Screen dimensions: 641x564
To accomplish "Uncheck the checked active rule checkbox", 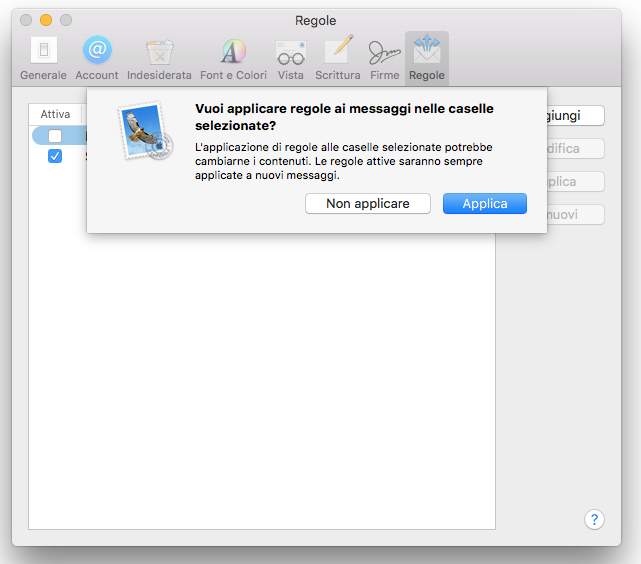I will [55, 156].
